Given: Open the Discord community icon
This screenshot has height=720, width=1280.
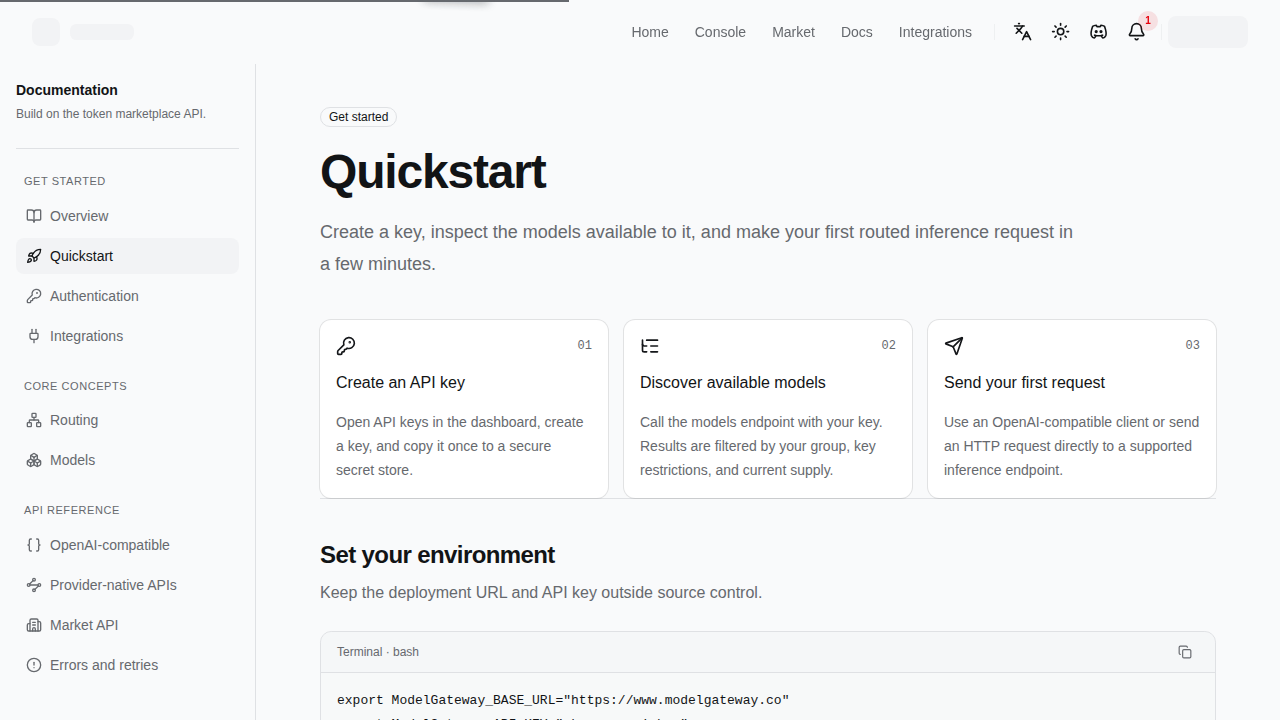Looking at the screenshot, I should pyautogui.click(x=1098, y=32).
